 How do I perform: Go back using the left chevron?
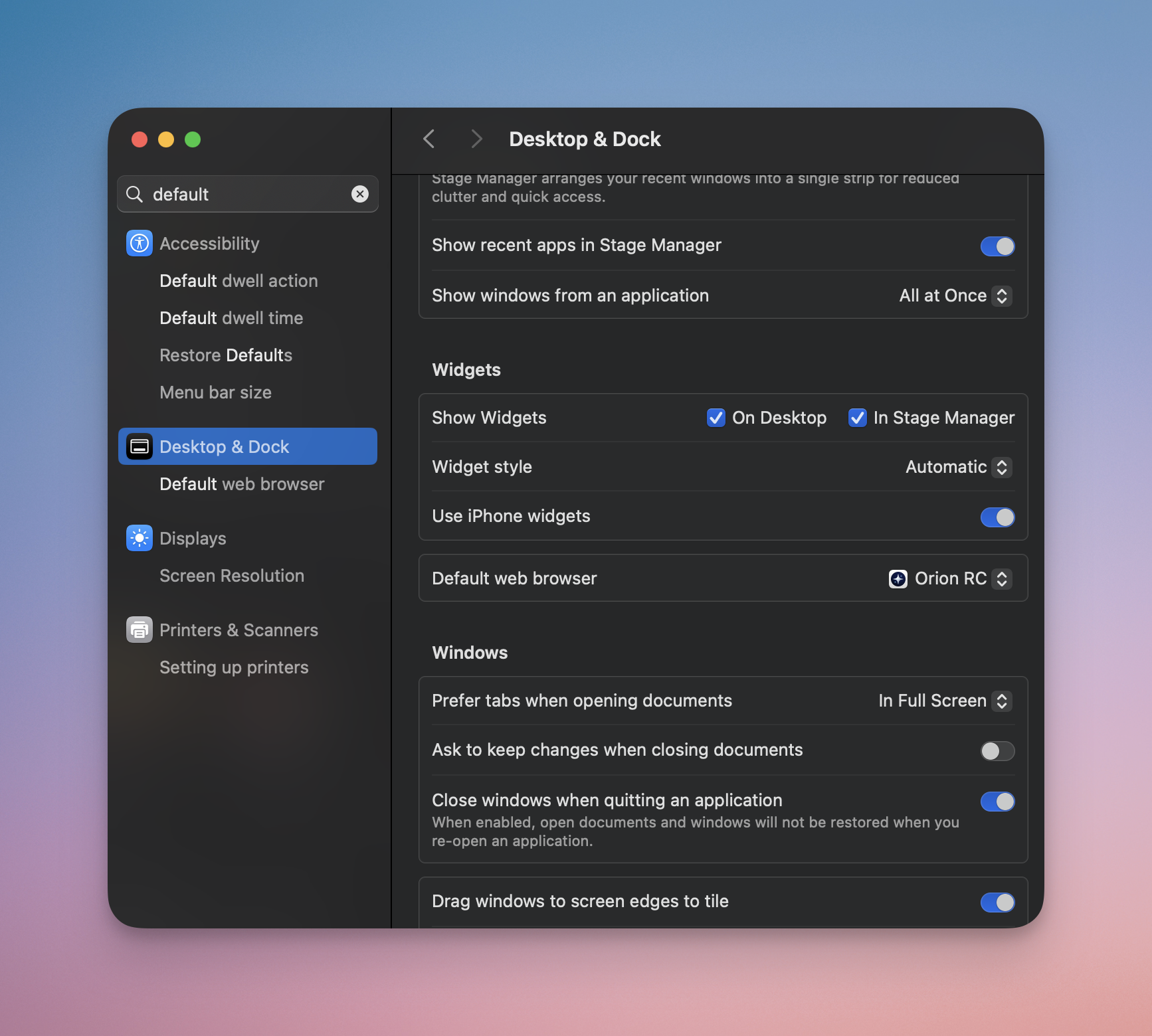tap(429, 139)
